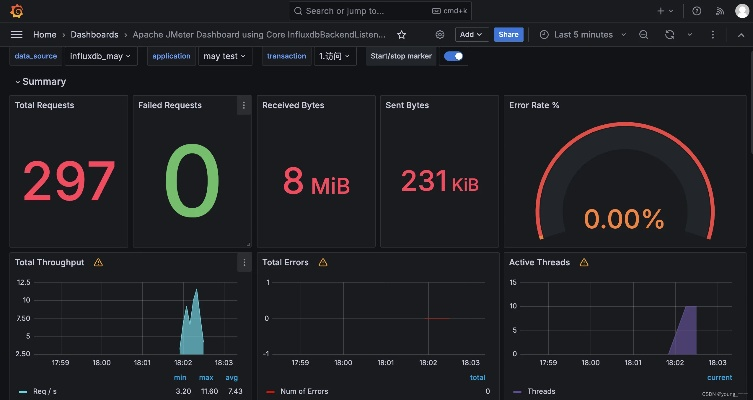Toggle the Req / s legend series

45,391
